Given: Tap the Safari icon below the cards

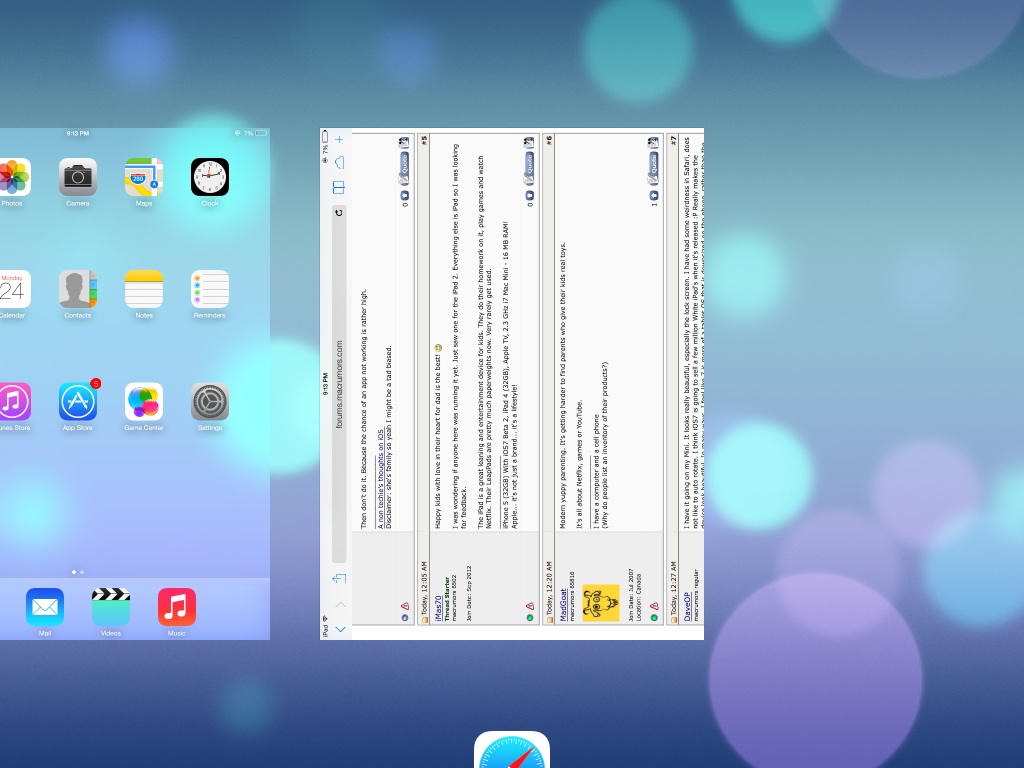Looking at the screenshot, I should click(511, 750).
